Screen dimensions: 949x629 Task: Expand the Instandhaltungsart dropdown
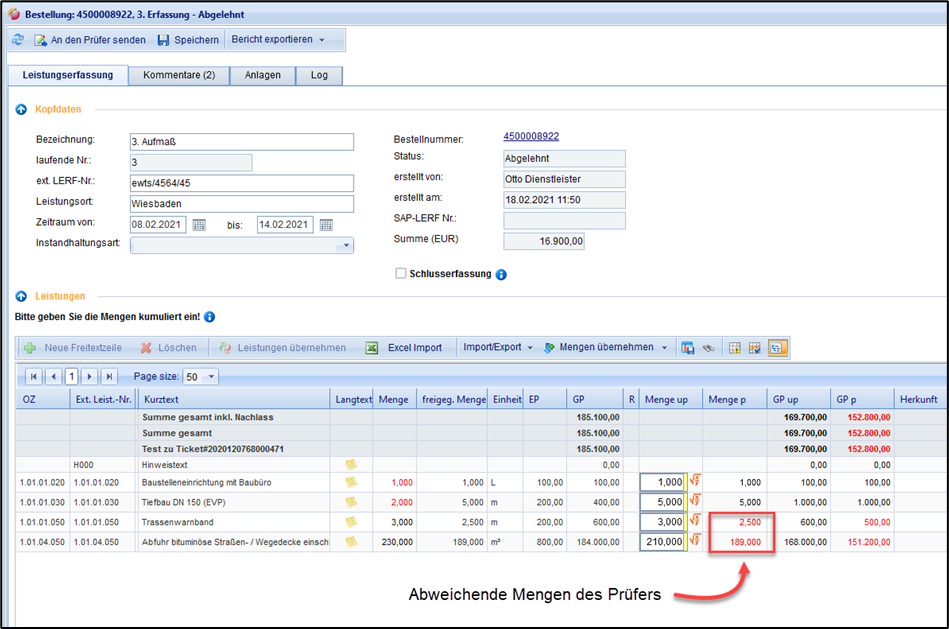[346, 245]
